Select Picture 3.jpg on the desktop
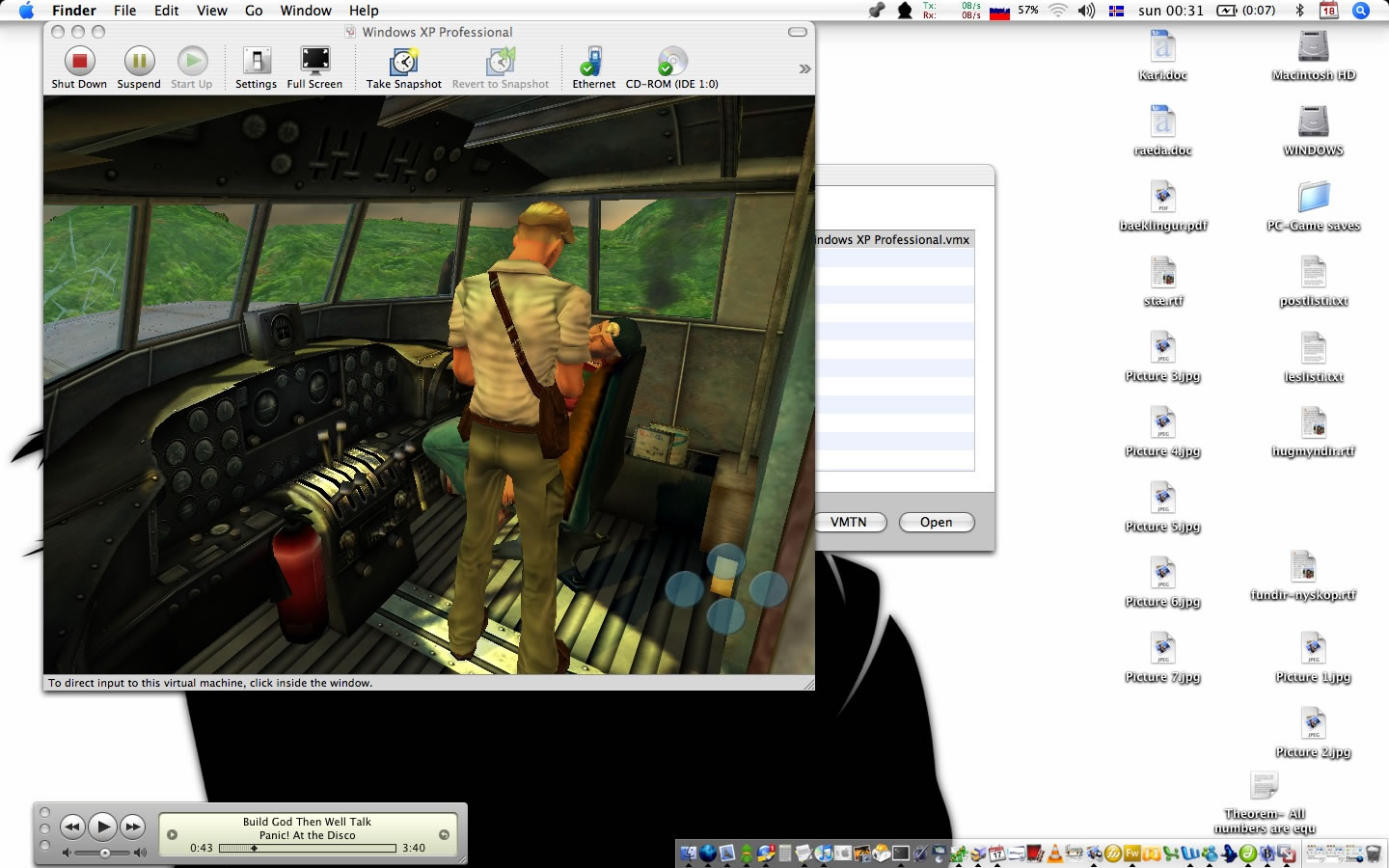The image size is (1389, 868). click(1162, 356)
